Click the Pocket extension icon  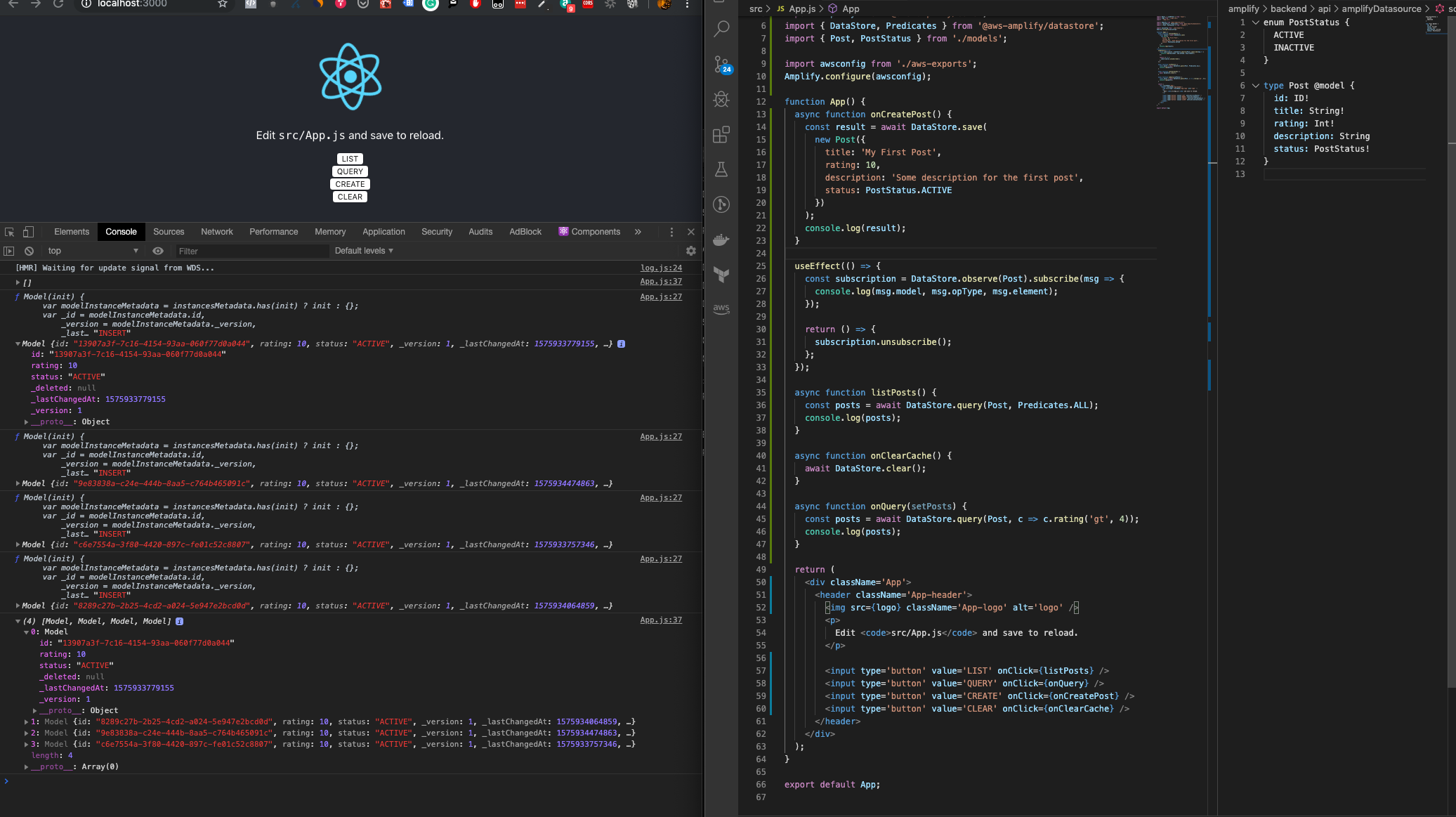[x=363, y=4]
